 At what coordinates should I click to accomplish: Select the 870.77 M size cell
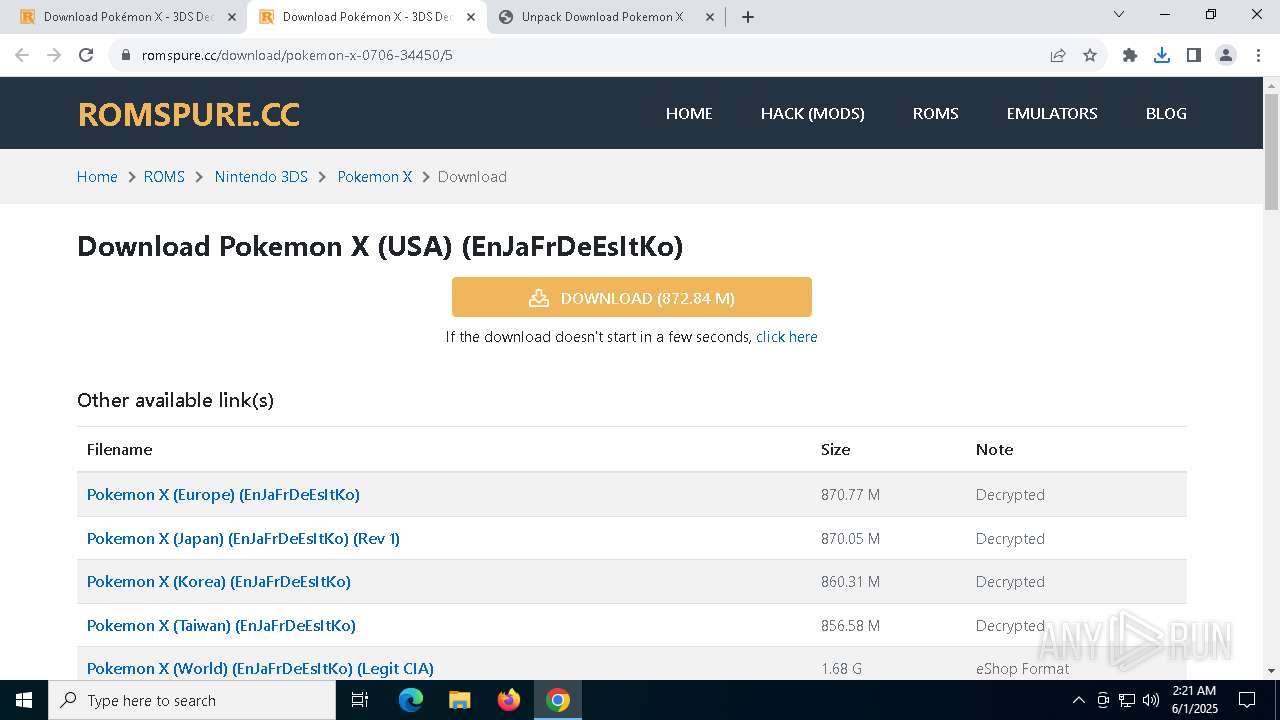(x=850, y=494)
